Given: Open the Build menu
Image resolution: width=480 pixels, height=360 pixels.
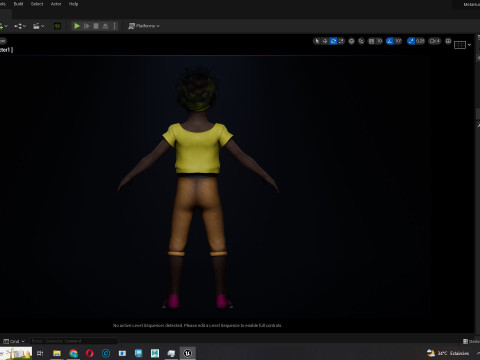Looking at the screenshot, I should pyautogui.click(x=18, y=4).
